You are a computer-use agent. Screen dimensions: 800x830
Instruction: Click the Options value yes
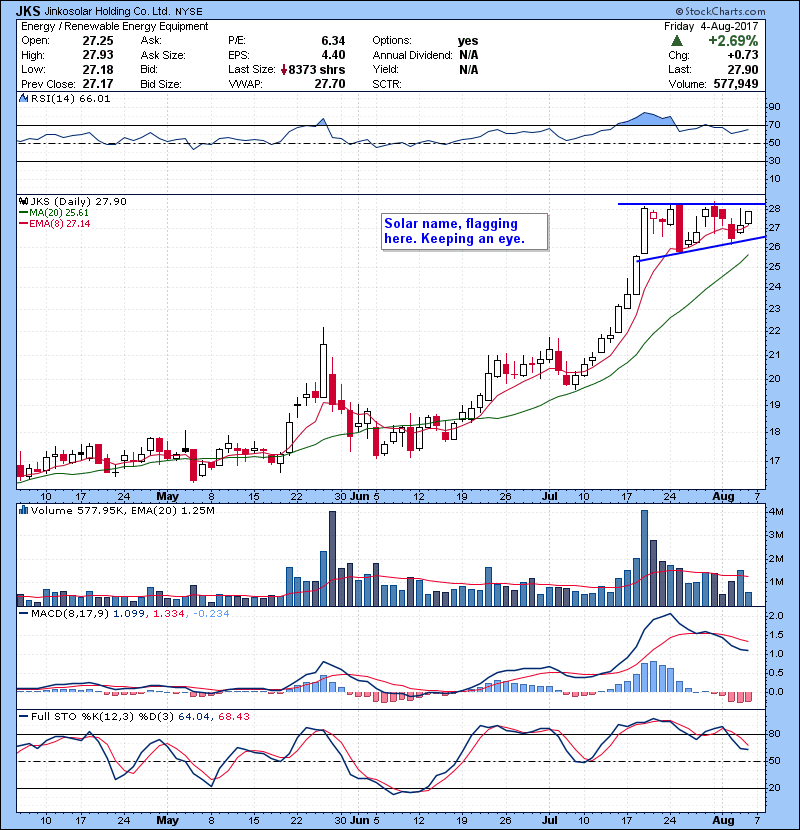point(468,41)
